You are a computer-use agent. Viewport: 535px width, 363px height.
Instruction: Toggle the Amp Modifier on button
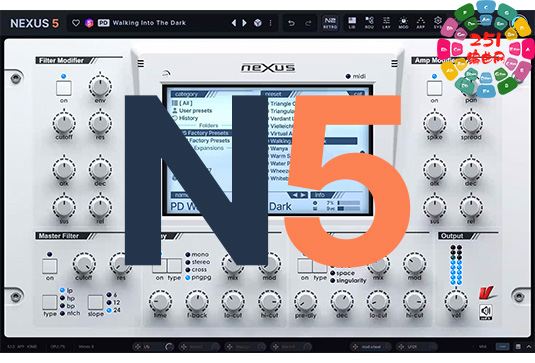[x=434, y=88]
